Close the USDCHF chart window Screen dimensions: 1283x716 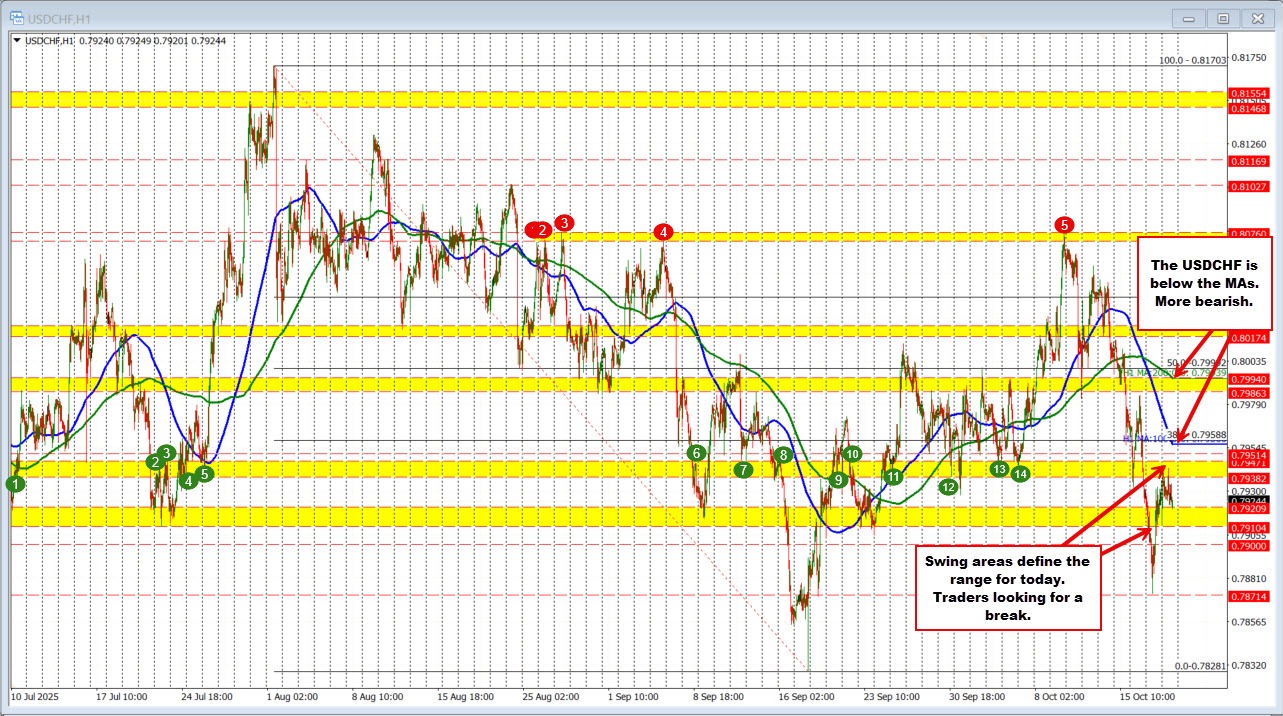click(1255, 18)
